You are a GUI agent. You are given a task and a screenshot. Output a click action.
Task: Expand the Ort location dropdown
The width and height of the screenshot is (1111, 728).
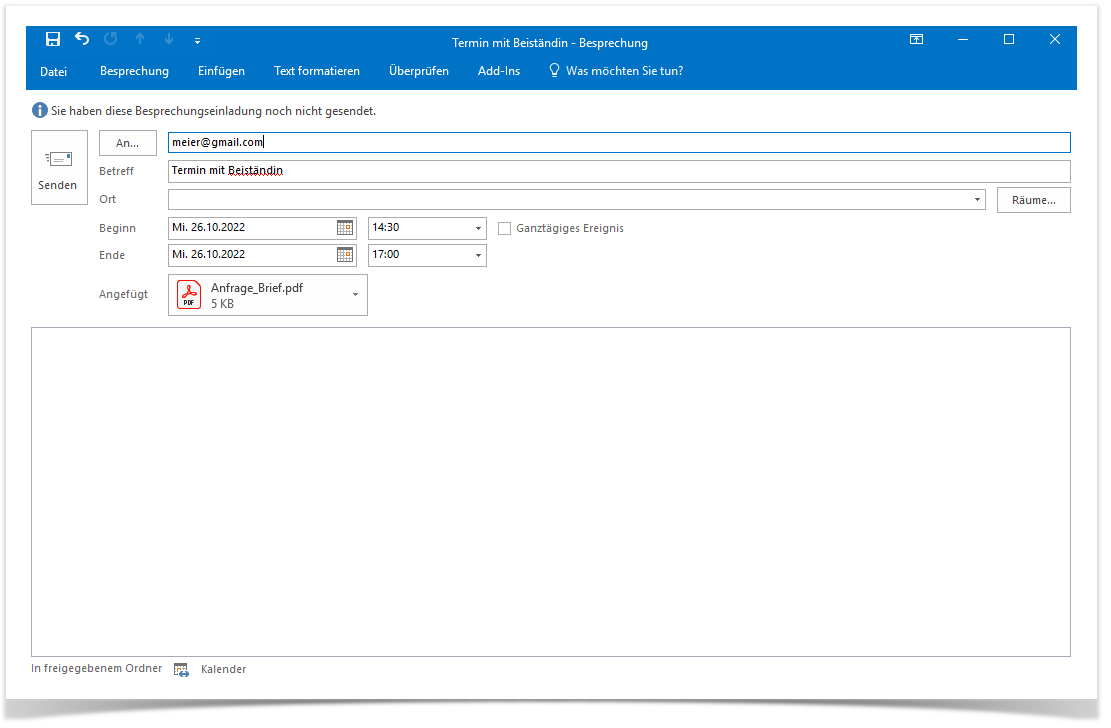coord(977,200)
